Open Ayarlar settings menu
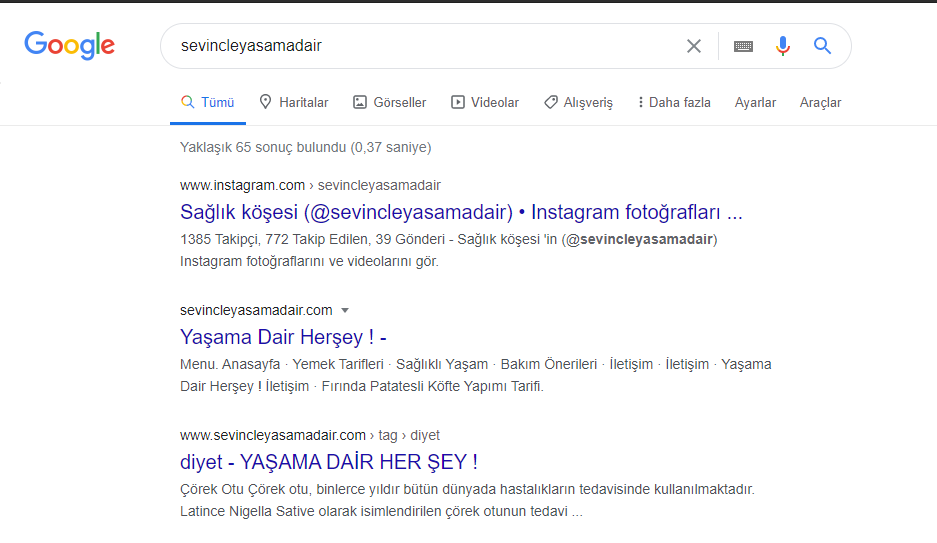 (755, 103)
